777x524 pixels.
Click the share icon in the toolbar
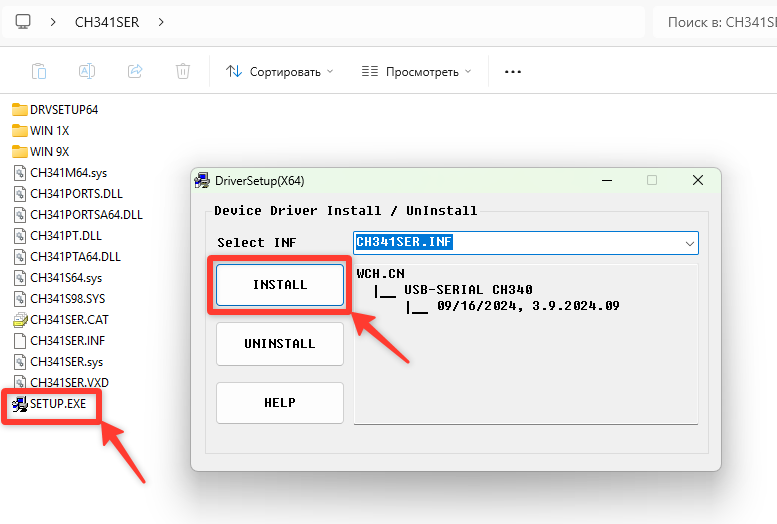pos(135,71)
